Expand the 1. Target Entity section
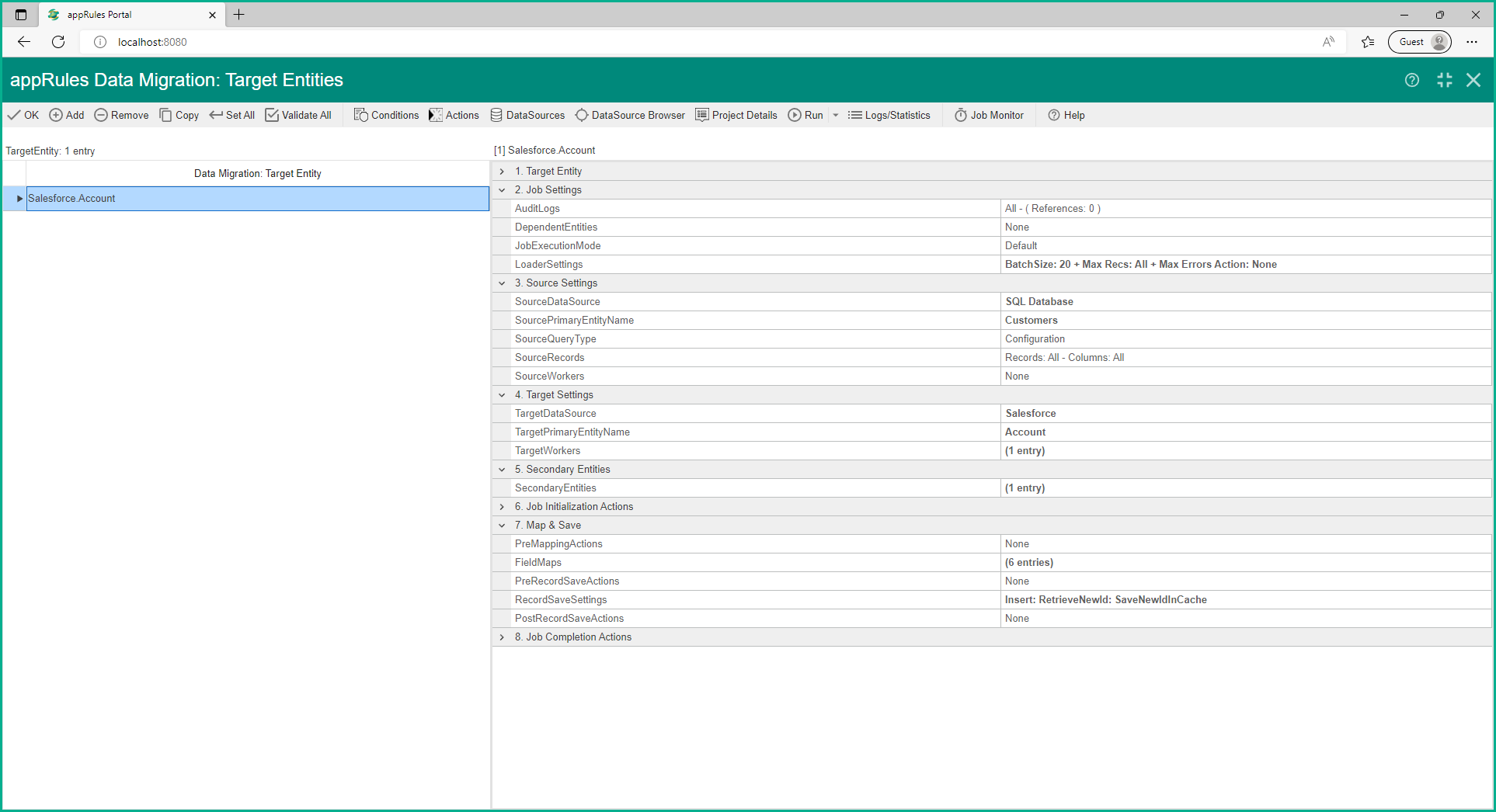Viewport: 1496px width, 812px height. tap(502, 172)
